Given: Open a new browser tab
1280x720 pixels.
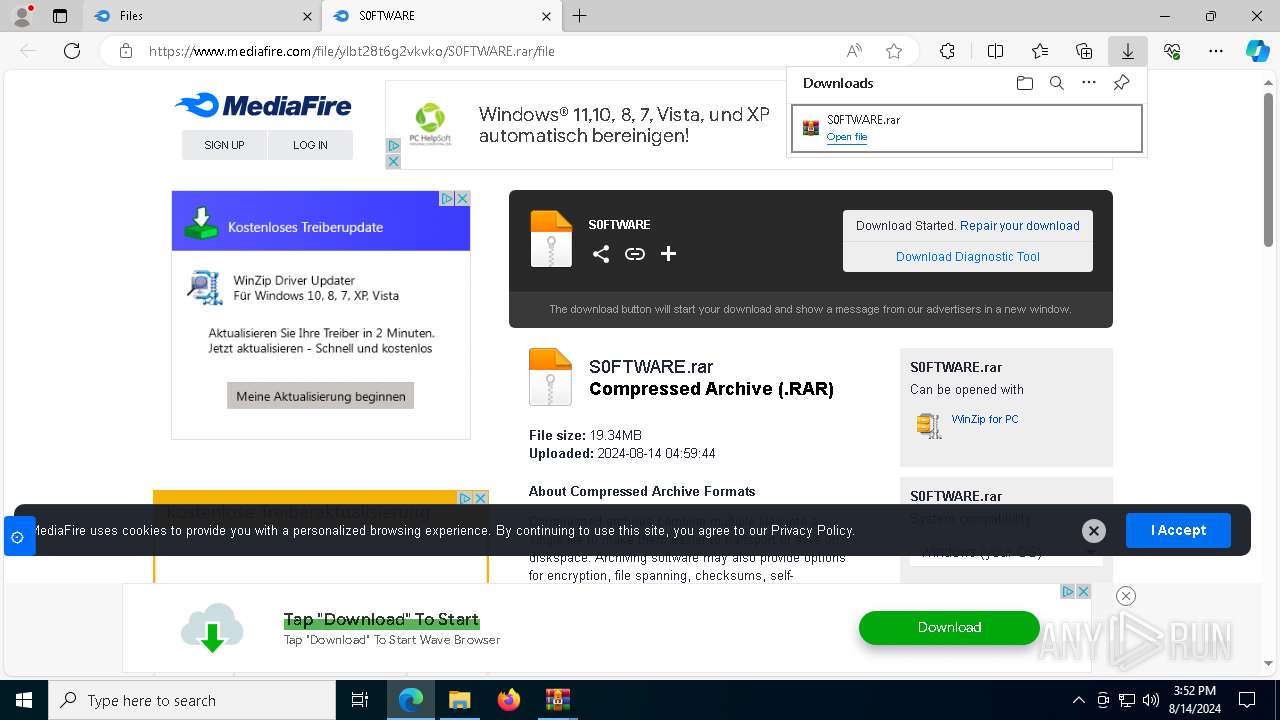Looking at the screenshot, I should pos(580,16).
